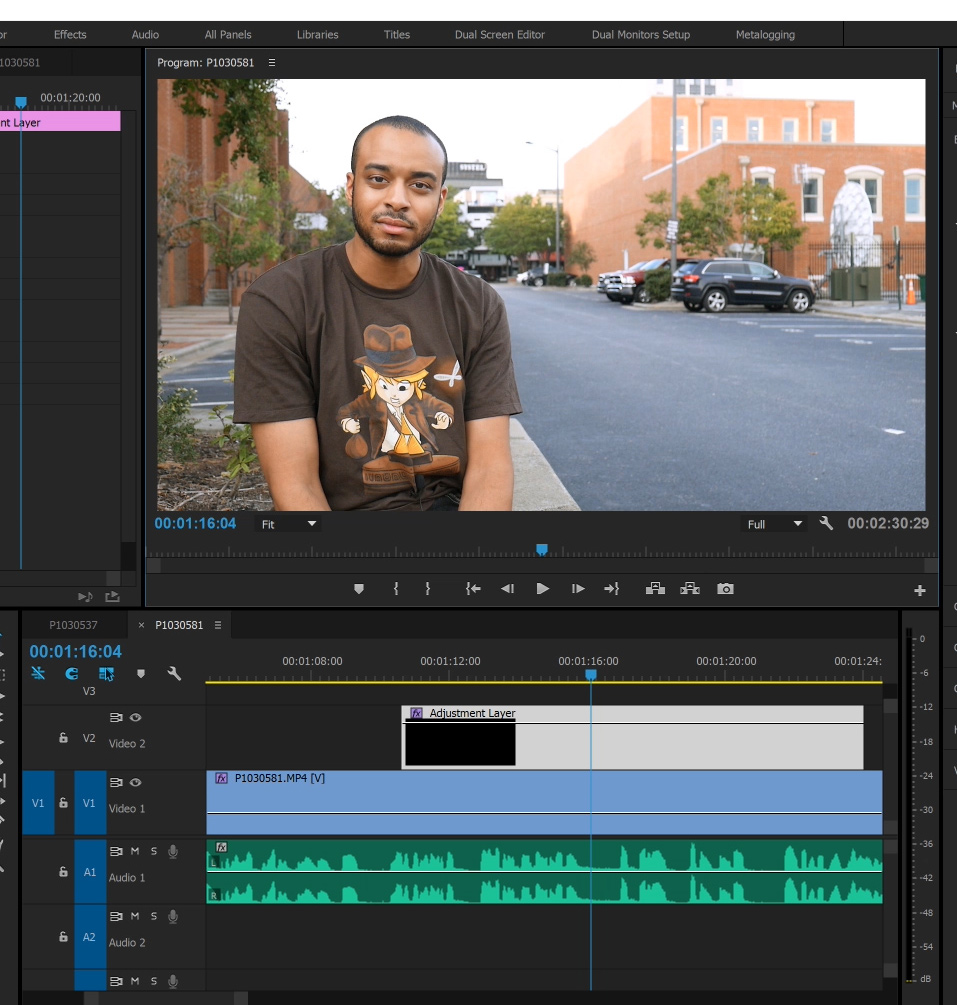Click fx badge on Audio 1 clip
This screenshot has height=1005, width=957.
[221, 847]
